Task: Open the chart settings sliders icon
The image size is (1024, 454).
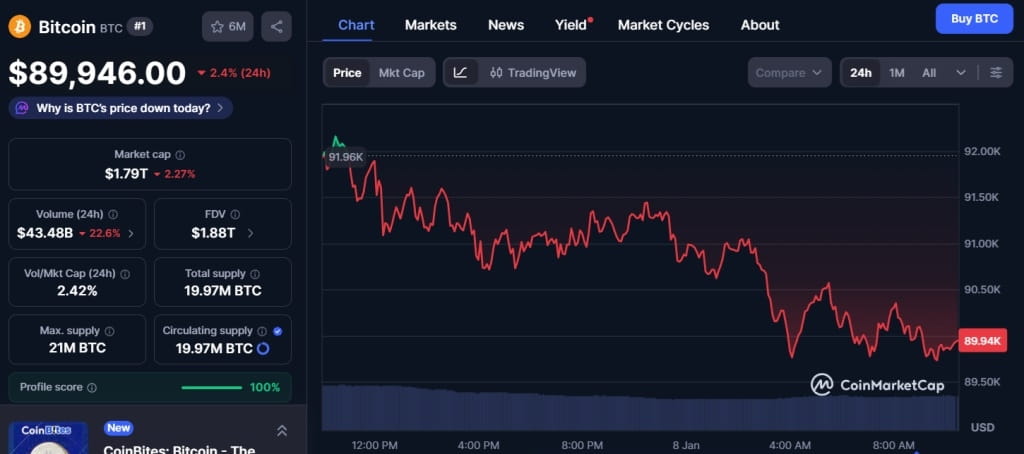Action: [x=996, y=73]
